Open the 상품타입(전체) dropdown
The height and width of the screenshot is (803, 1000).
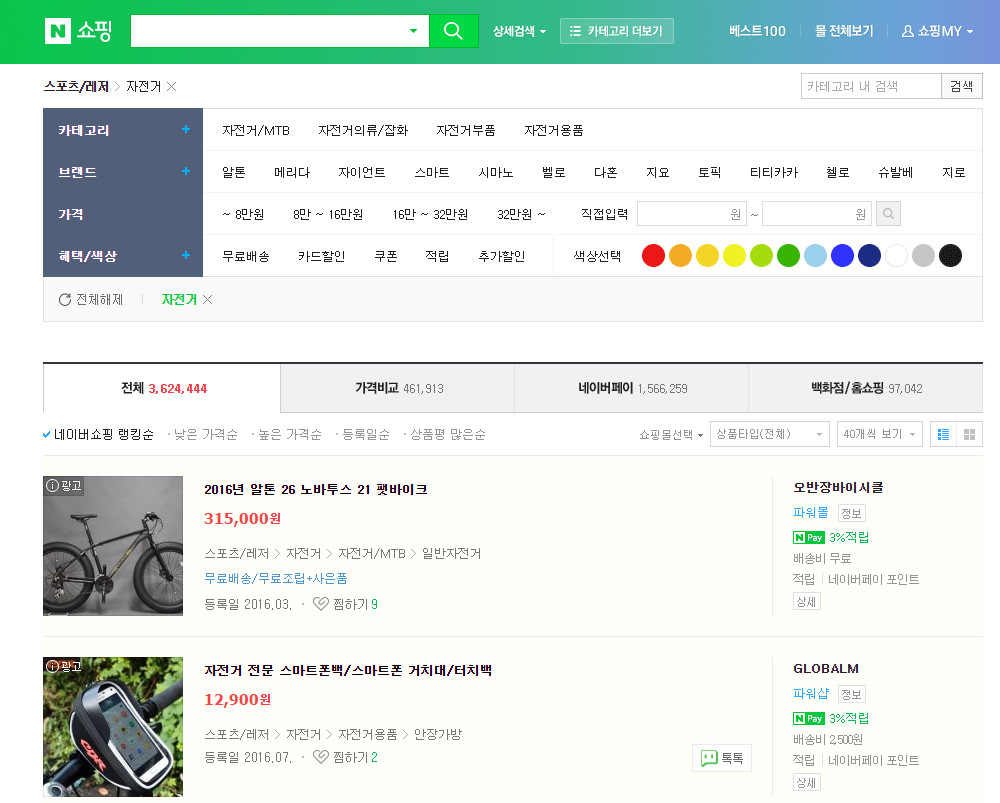pos(769,434)
